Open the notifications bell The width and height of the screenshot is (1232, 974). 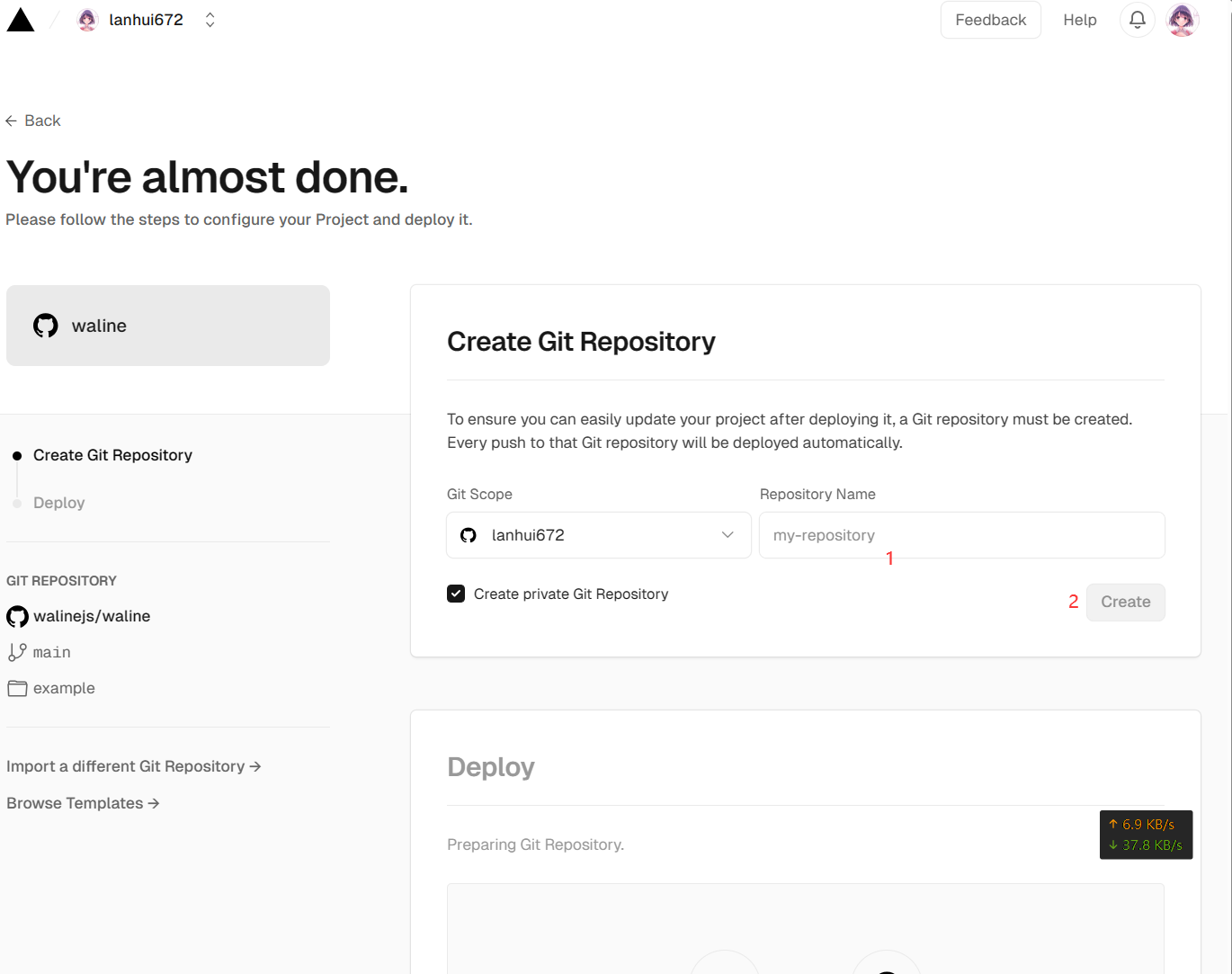(x=1137, y=20)
